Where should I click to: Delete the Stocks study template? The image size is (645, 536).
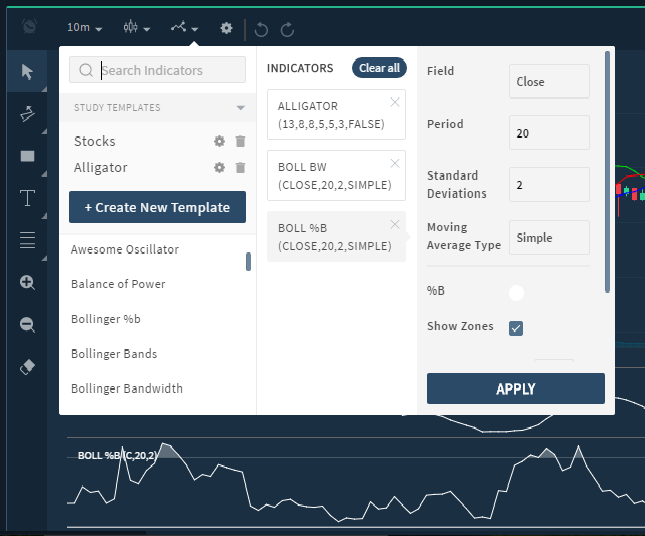click(x=240, y=141)
